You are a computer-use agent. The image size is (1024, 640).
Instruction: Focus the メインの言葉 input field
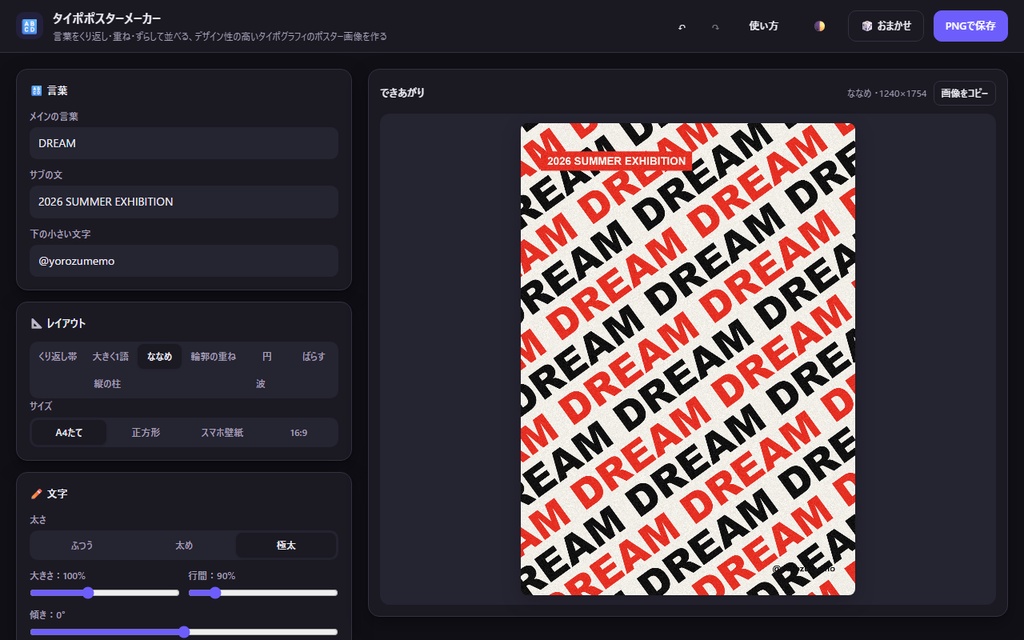point(184,143)
